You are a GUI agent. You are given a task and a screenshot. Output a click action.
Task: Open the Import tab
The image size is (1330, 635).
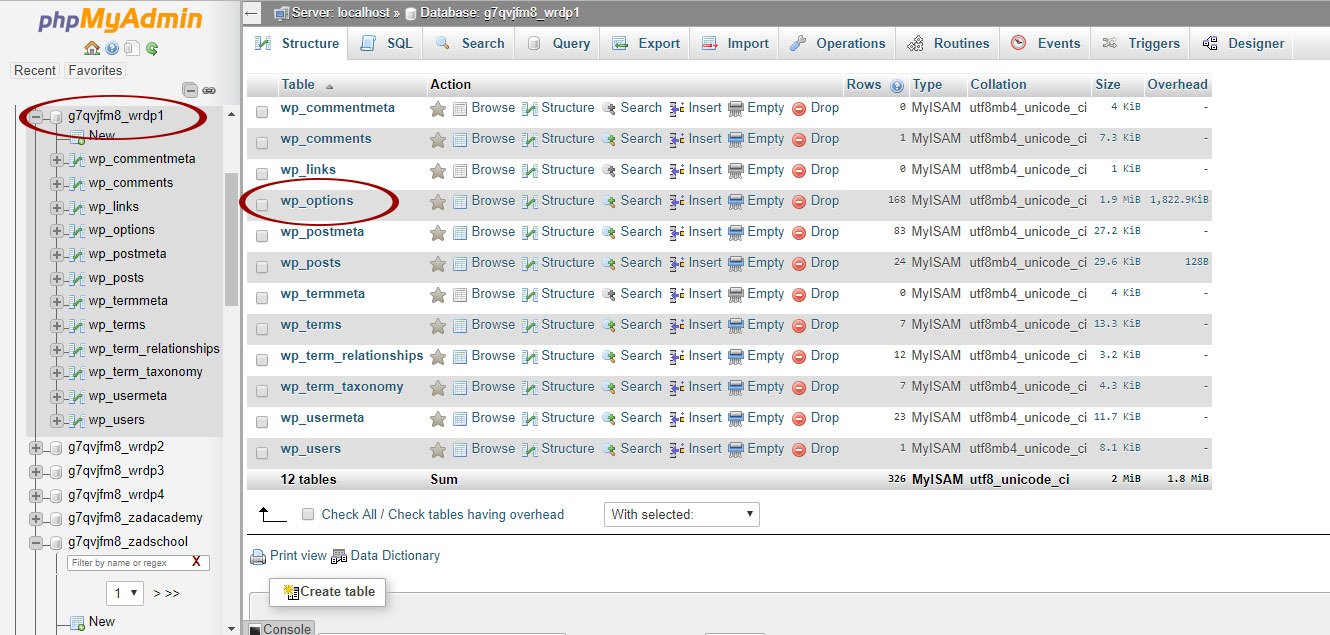point(735,43)
